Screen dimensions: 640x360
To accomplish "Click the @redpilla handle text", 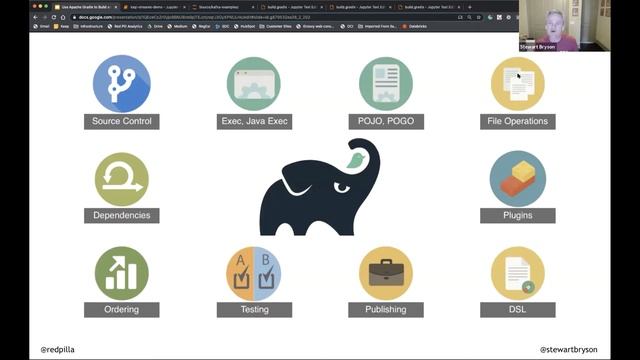I will click(x=58, y=350).
